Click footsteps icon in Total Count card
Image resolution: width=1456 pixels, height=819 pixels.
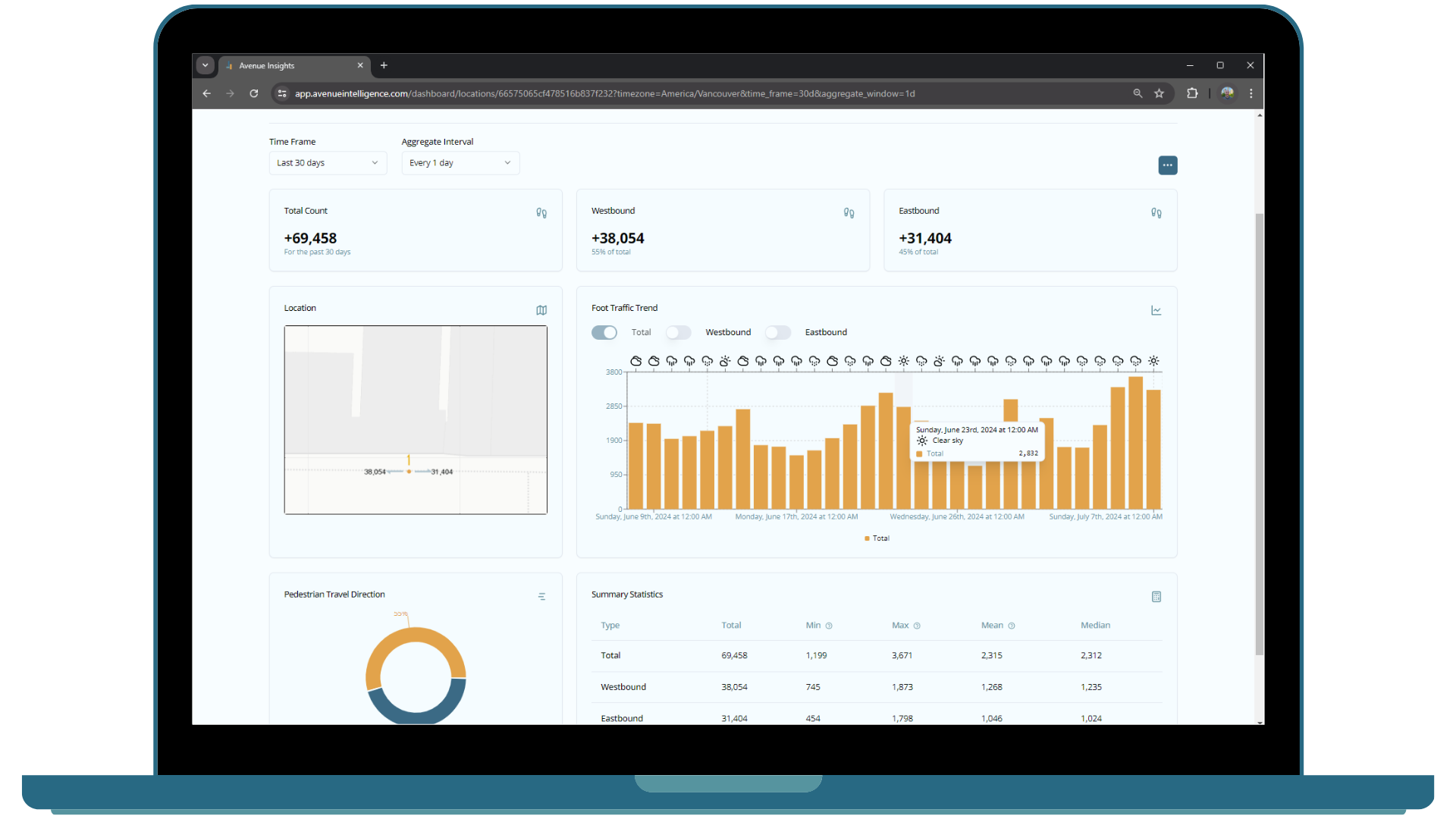pyautogui.click(x=541, y=213)
